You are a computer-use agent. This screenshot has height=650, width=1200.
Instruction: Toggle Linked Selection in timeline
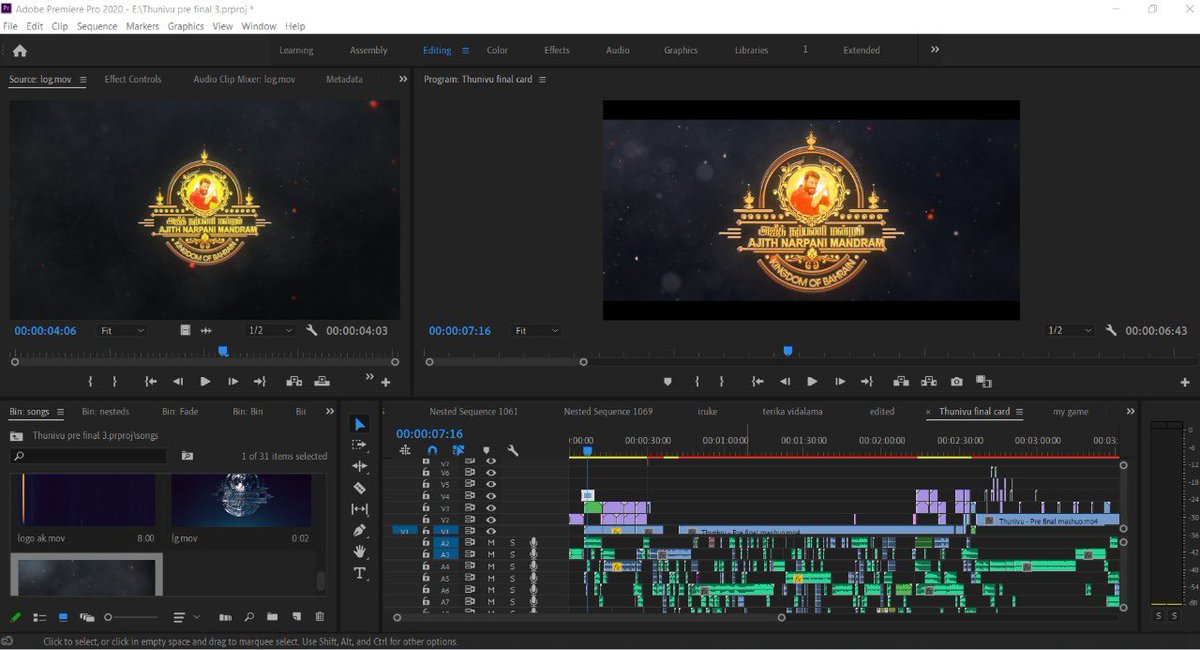[x=459, y=451]
